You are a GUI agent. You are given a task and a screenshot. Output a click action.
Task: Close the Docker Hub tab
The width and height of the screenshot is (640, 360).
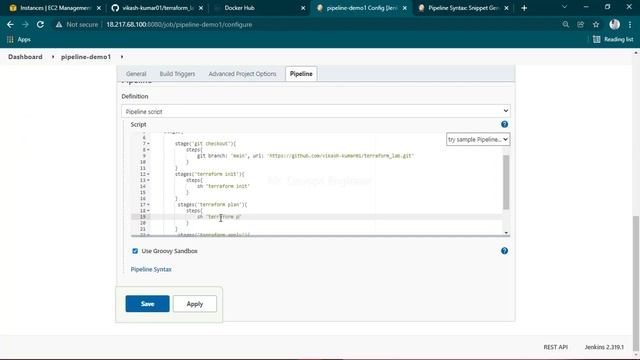303,8
